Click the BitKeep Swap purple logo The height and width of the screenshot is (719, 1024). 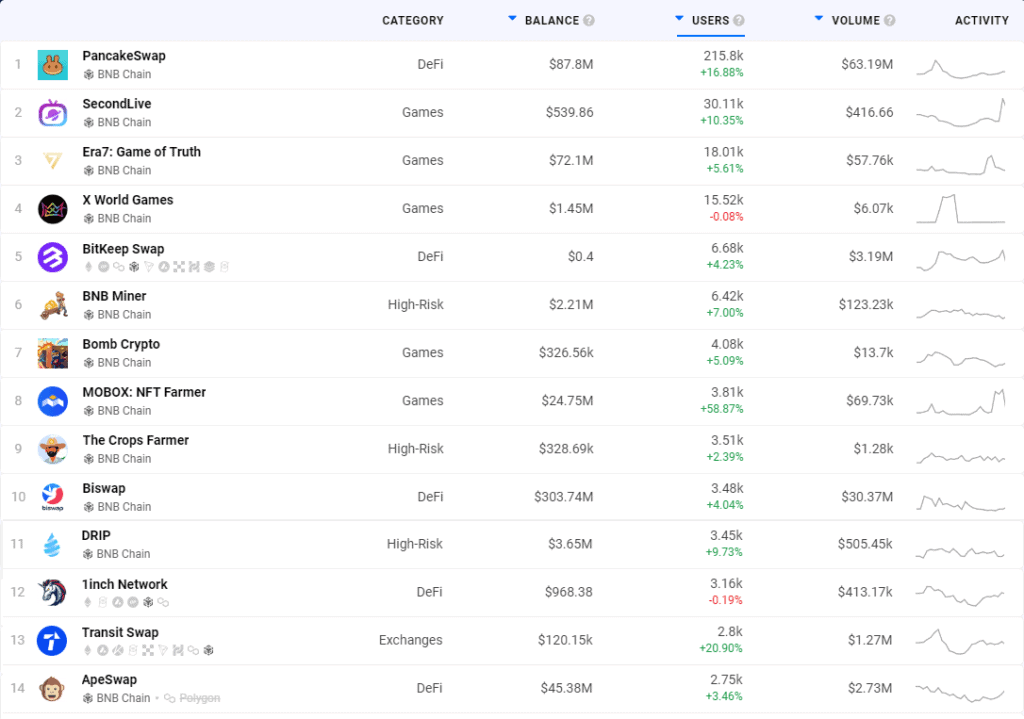(53, 257)
